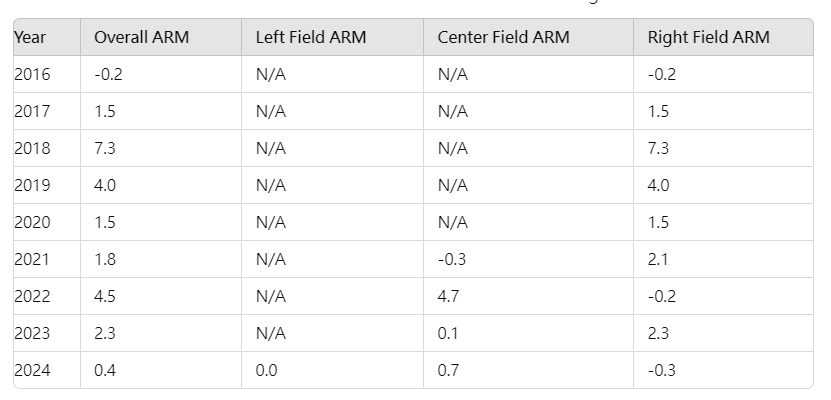Click the Right Field ARM column header
The width and height of the screenshot is (831, 400).
click(708, 38)
